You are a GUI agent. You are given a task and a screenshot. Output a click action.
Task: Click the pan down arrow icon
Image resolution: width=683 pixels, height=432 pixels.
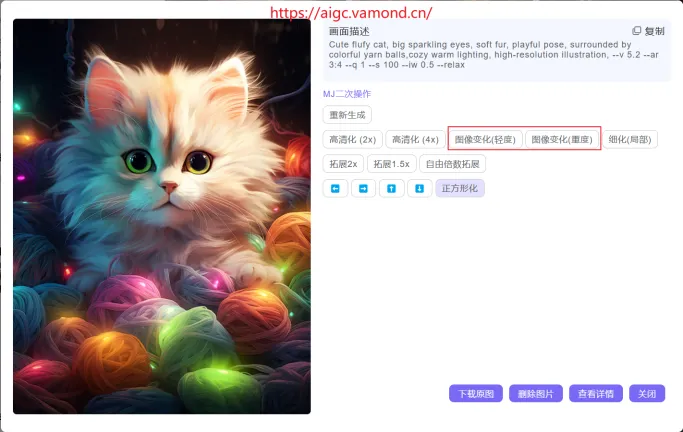pyautogui.click(x=419, y=189)
